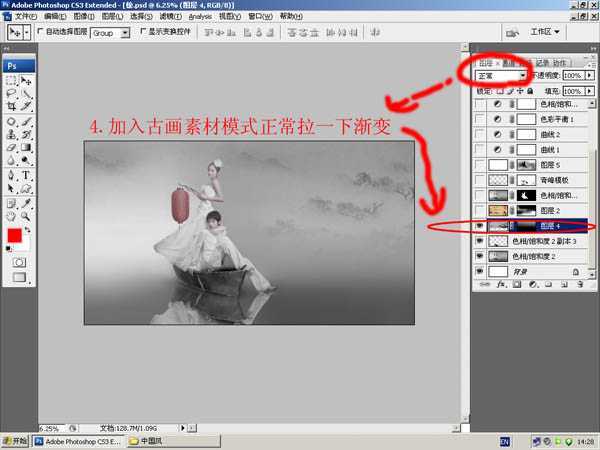Viewport: 600px width, 450px height.
Task: Select the Lasso tool
Action: pos(11,93)
